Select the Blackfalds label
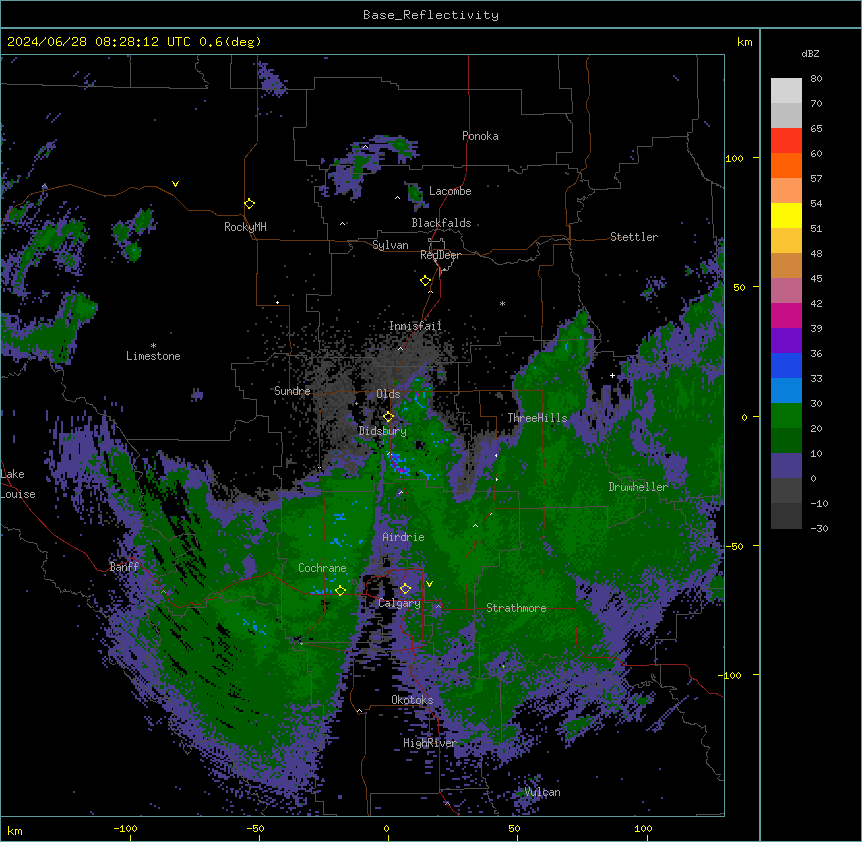 coord(441,223)
